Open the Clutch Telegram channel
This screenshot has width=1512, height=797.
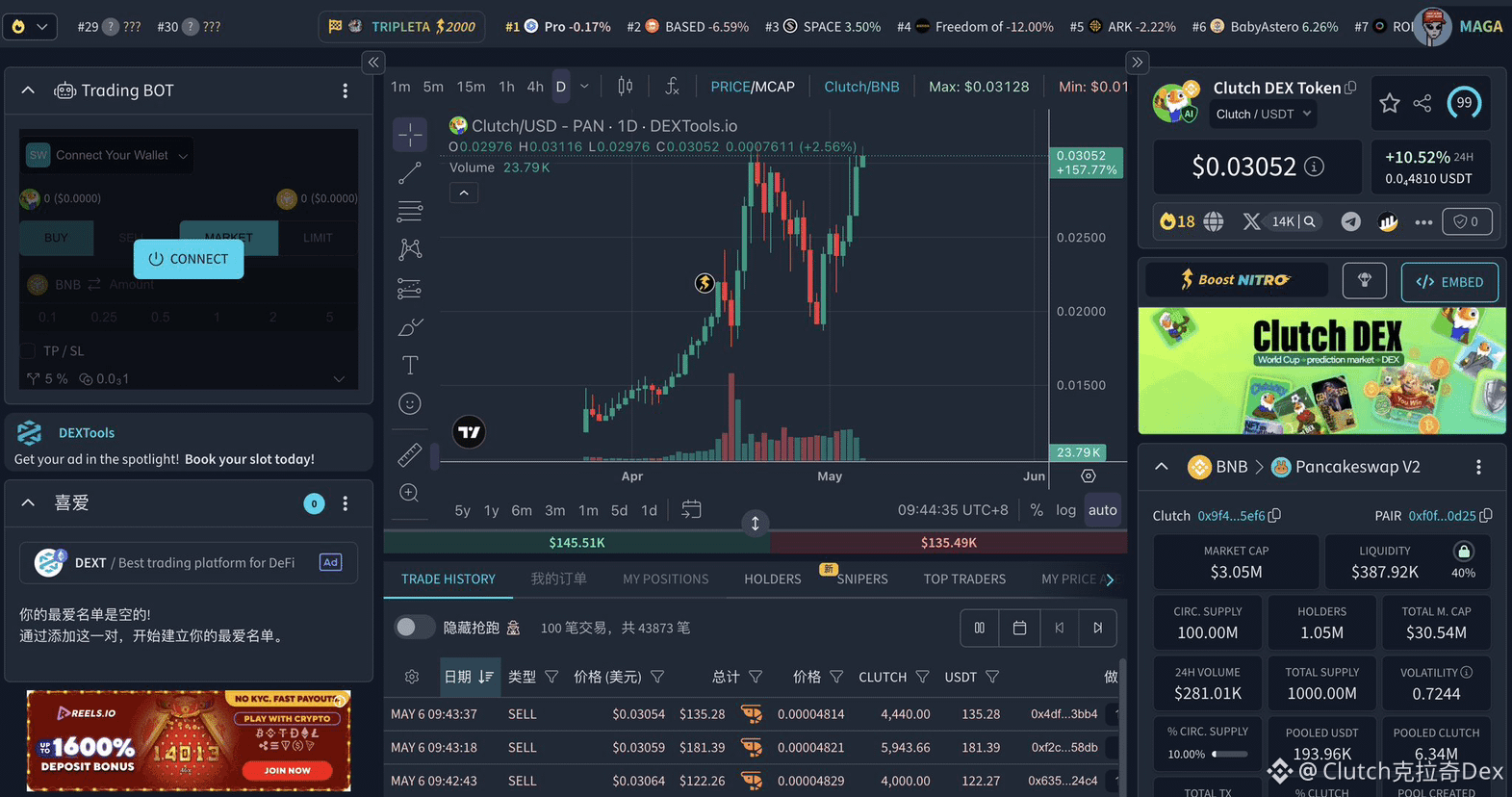click(x=1351, y=221)
